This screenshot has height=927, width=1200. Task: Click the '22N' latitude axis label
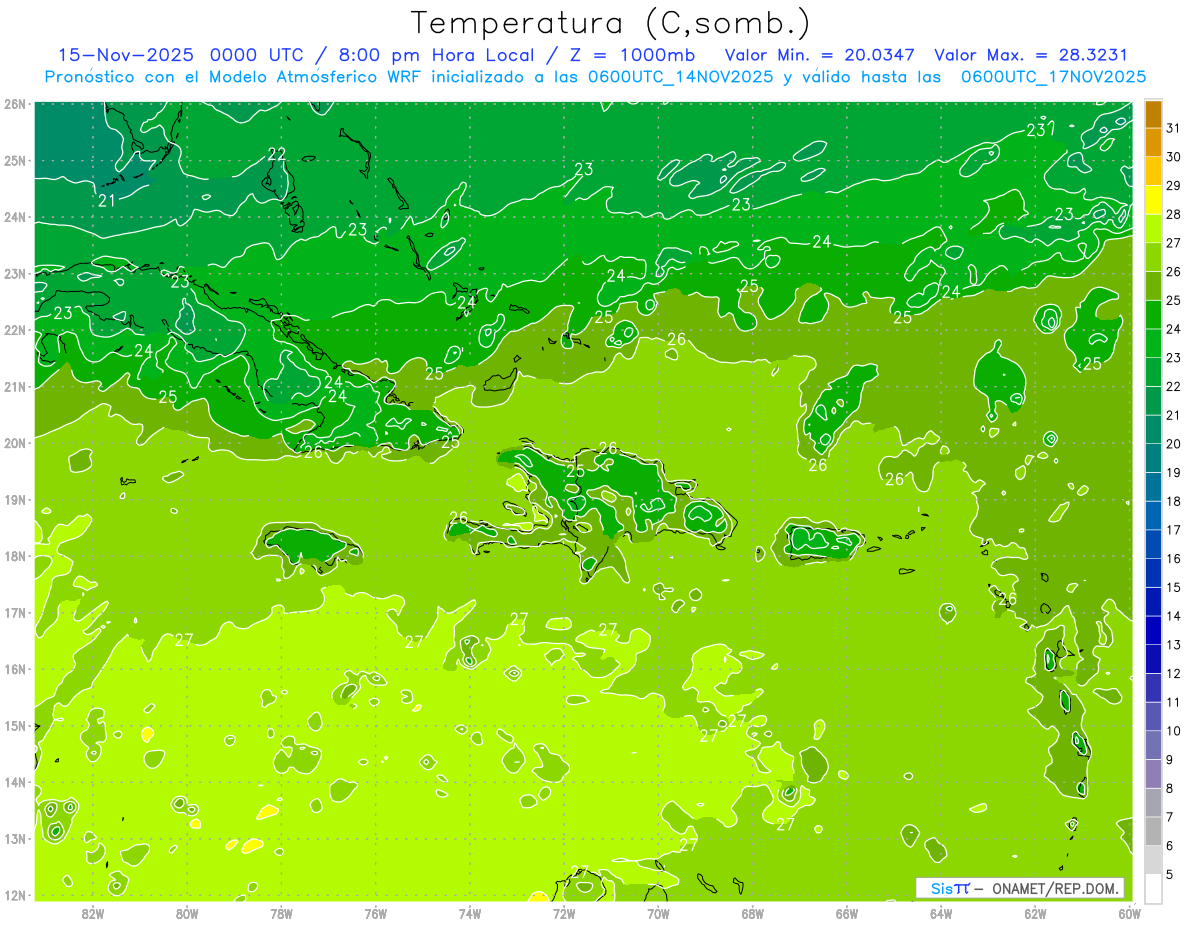pyautogui.click(x=15, y=330)
